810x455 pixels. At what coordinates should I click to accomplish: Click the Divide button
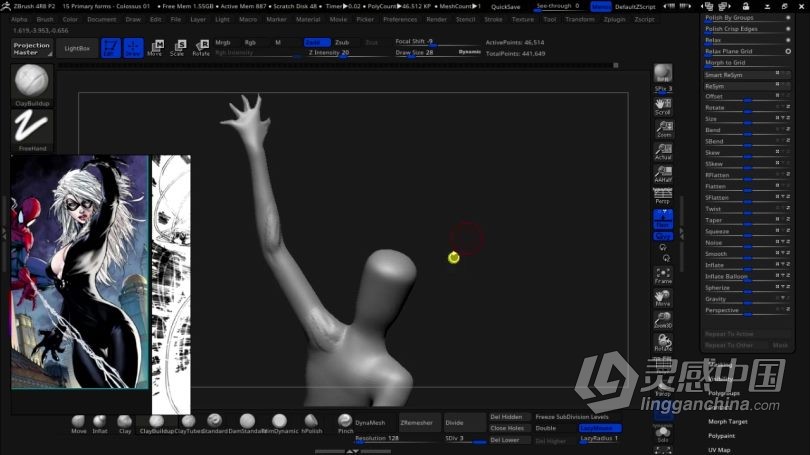(464, 422)
